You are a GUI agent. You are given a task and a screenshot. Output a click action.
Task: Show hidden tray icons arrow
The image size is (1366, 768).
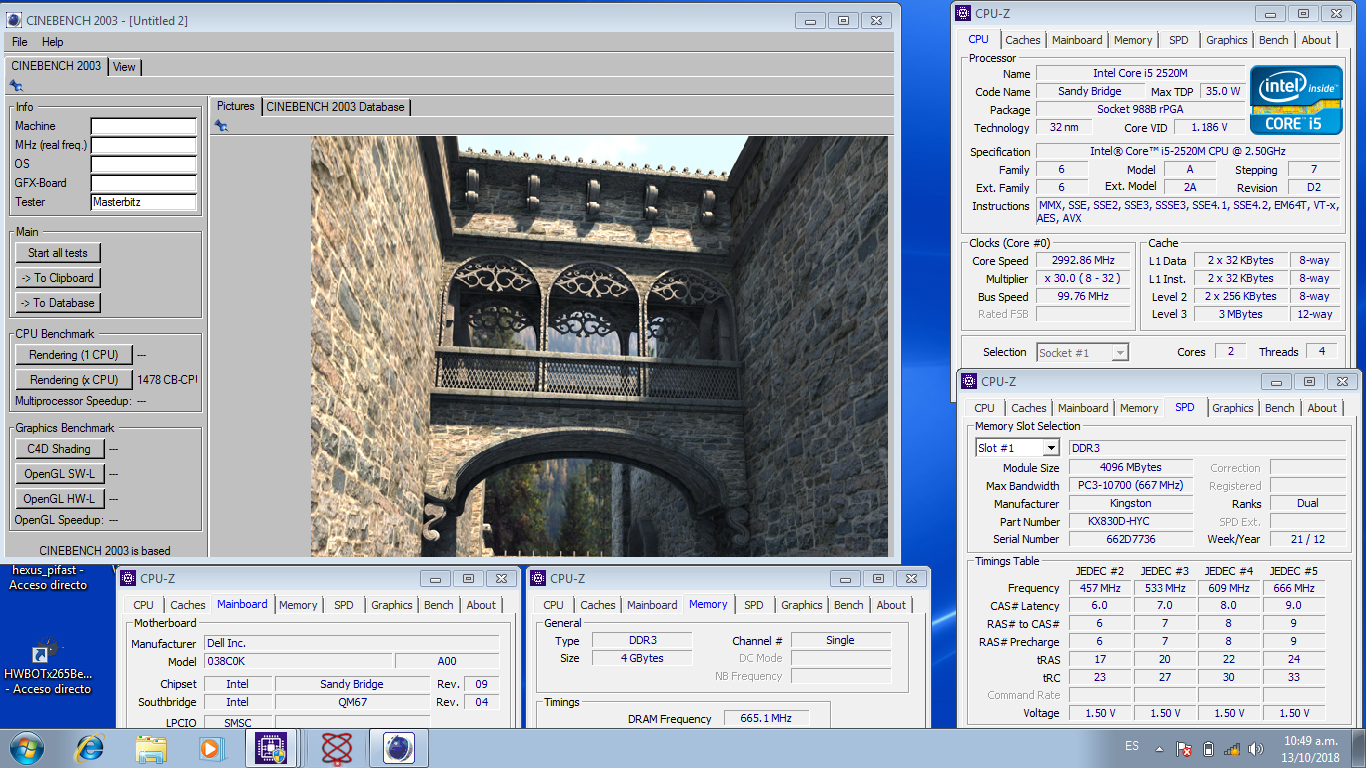1159,749
